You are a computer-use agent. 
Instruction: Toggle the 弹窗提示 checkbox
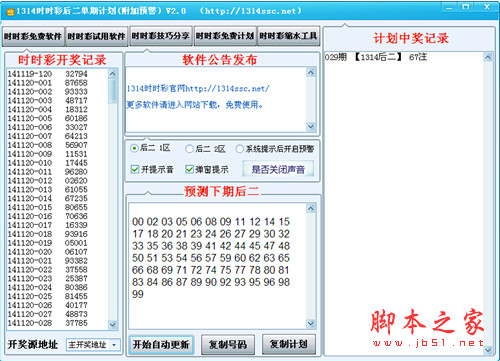tap(207, 169)
